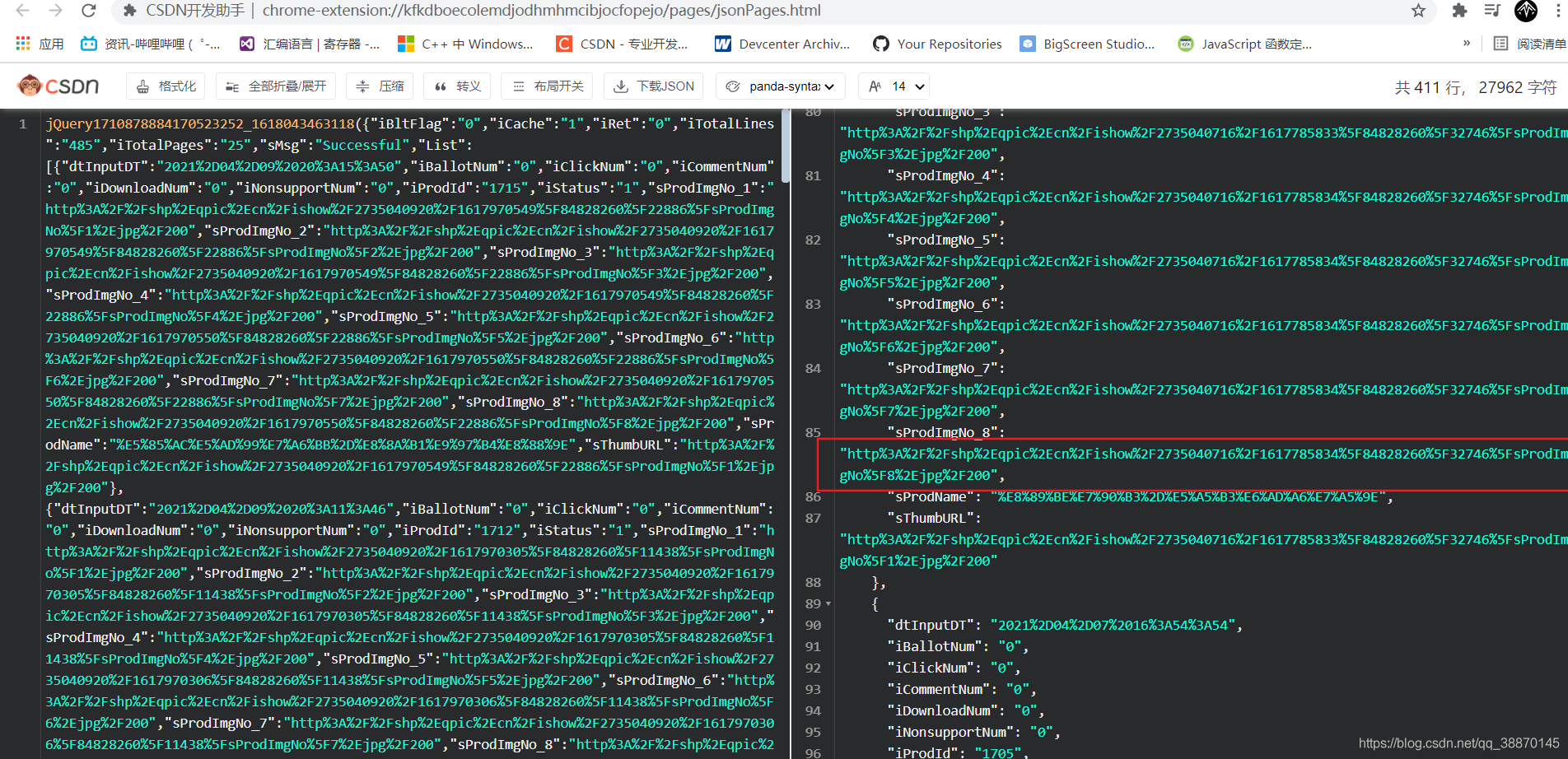This screenshot has height=759, width=1568.
Task: Click the "sProdImgNo_4" key on line 81
Action: (x=943, y=175)
